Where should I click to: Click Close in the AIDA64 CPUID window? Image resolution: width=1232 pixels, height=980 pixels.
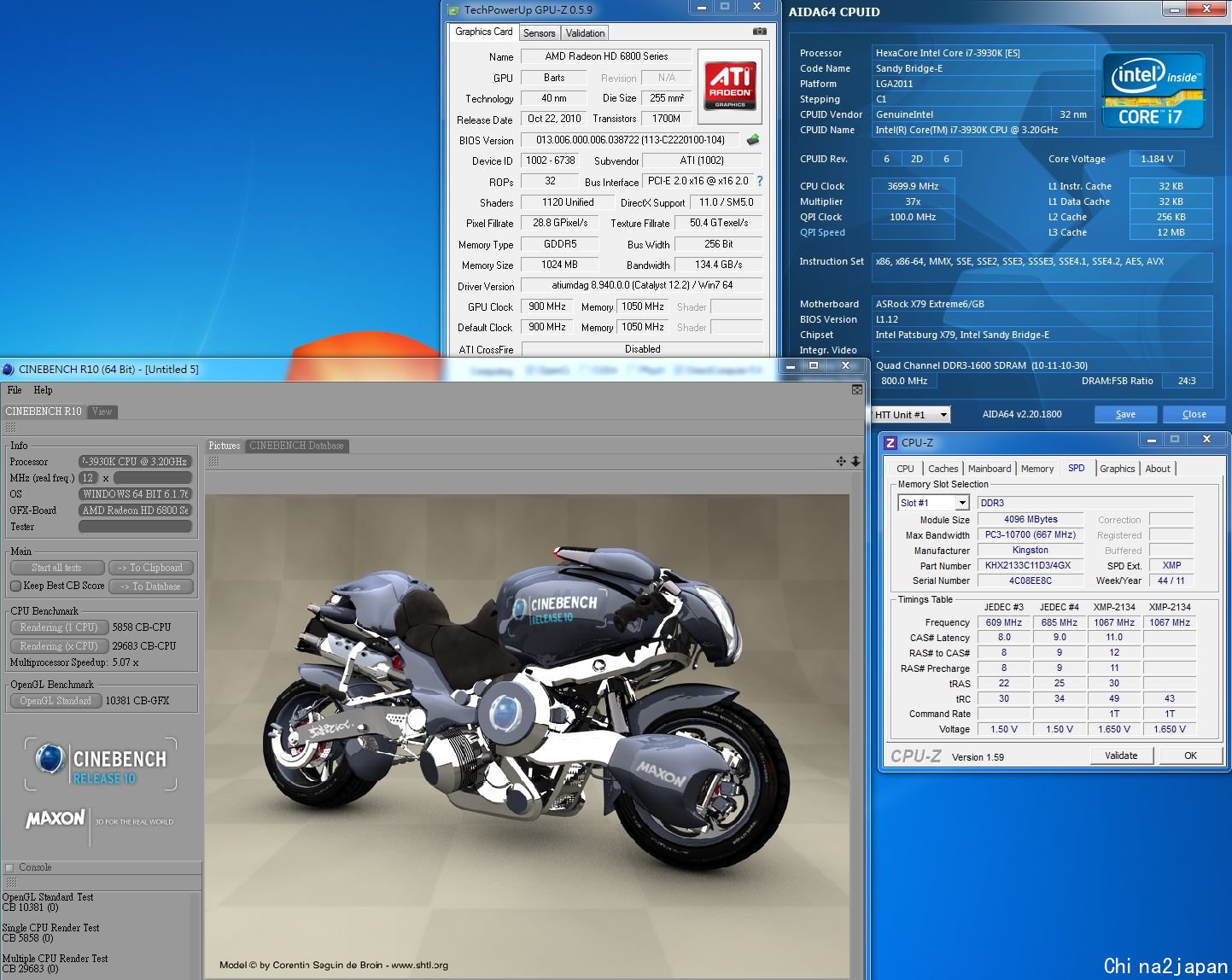(1194, 414)
